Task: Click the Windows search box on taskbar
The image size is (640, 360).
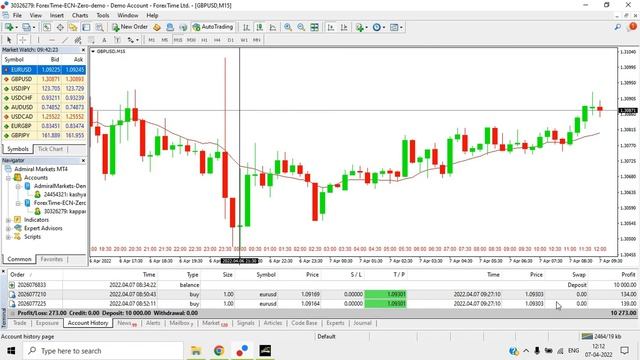Action: point(103,351)
